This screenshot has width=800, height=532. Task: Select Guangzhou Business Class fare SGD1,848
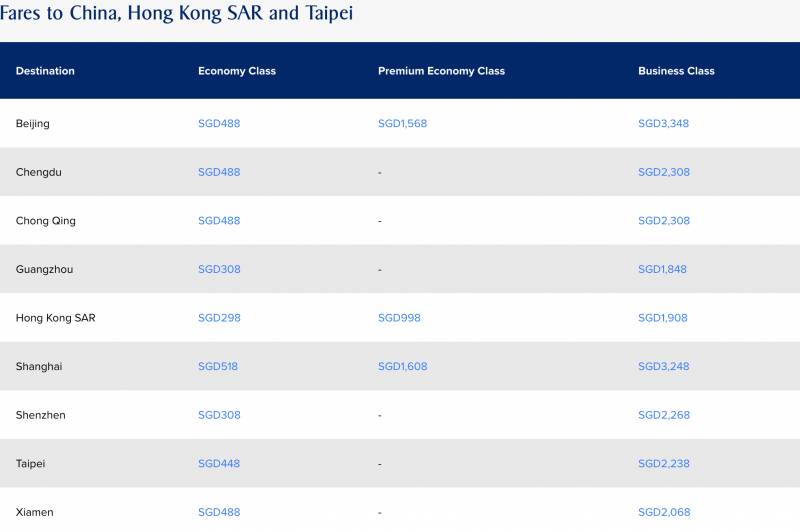tap(662, 269)
